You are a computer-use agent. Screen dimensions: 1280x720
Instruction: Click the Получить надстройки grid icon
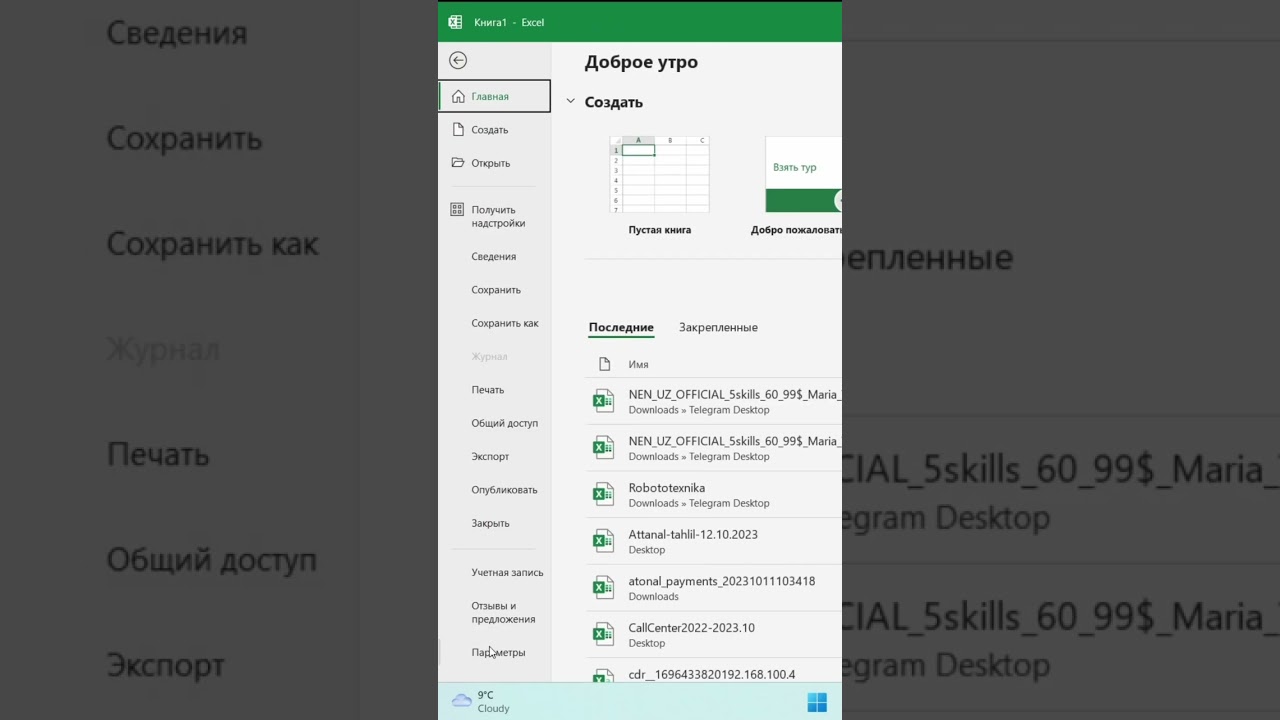click(x=457, y=210)
